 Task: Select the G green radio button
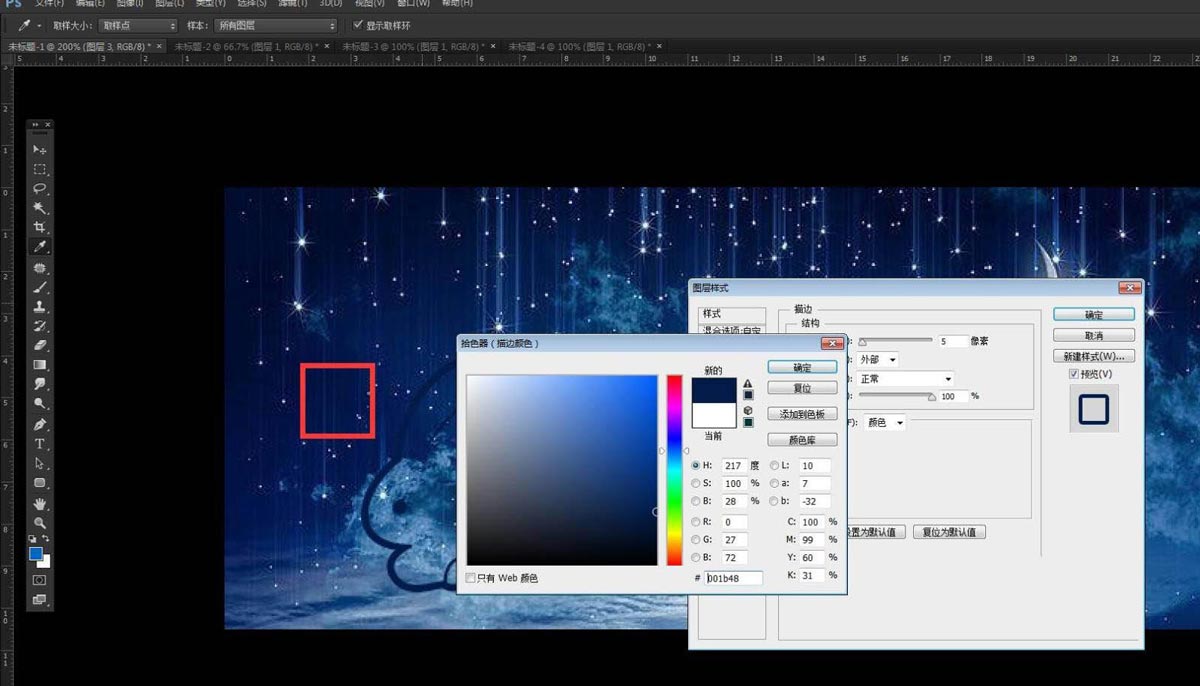click(x=696, y=540)
